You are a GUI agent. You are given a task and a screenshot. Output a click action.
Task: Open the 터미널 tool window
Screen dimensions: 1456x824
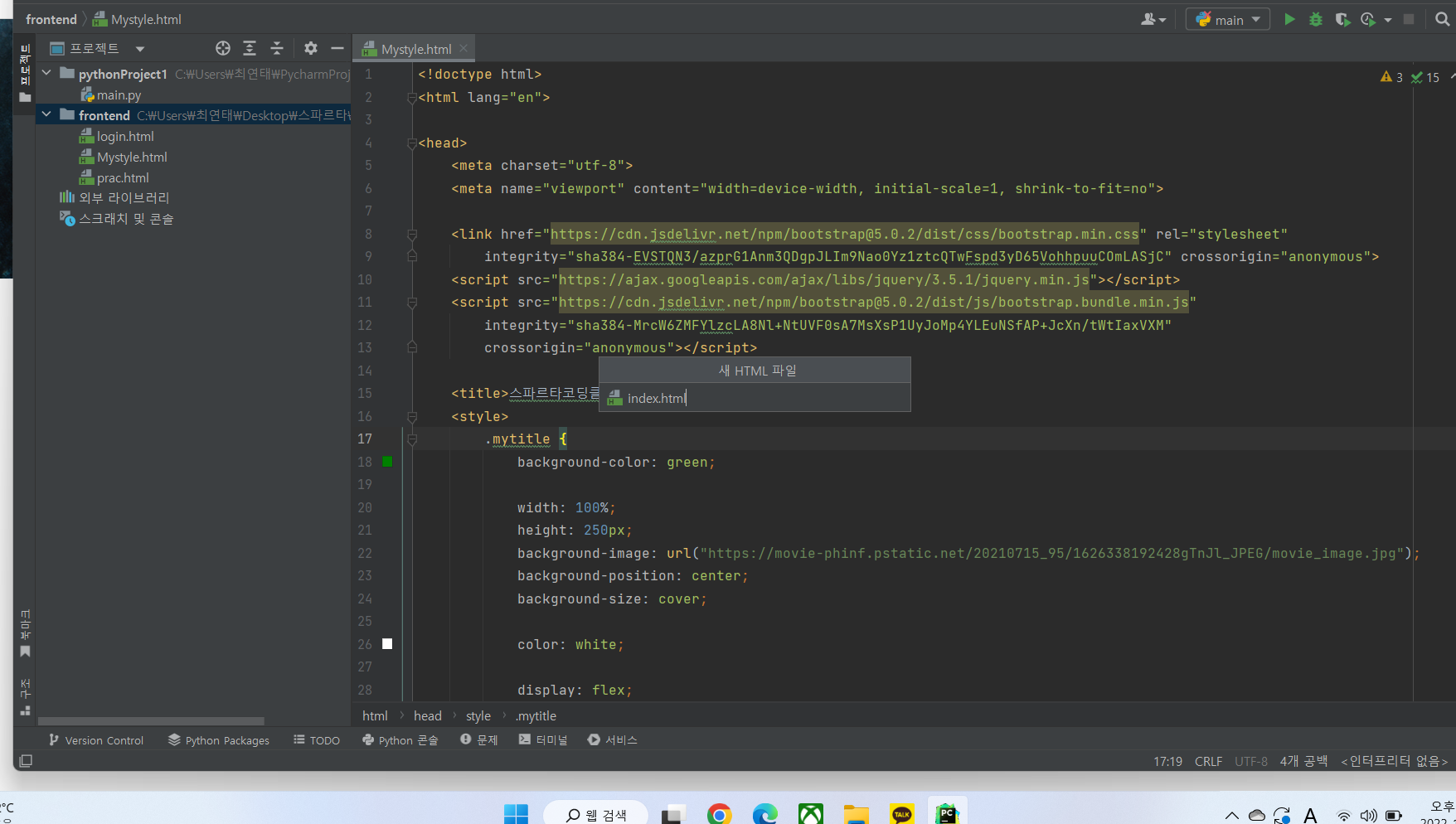(543, 740)
